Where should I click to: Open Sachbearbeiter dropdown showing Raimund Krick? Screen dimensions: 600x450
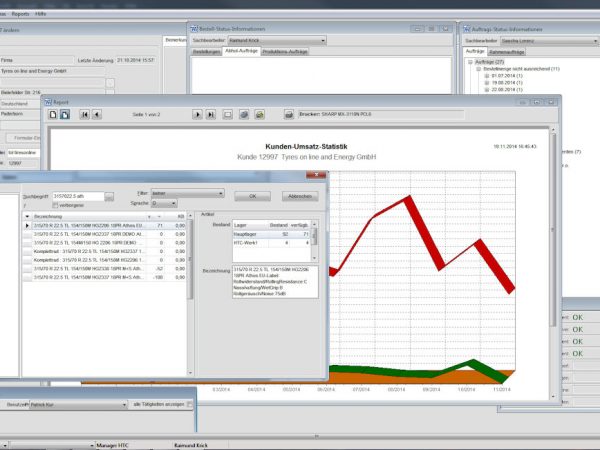[277, 41]
